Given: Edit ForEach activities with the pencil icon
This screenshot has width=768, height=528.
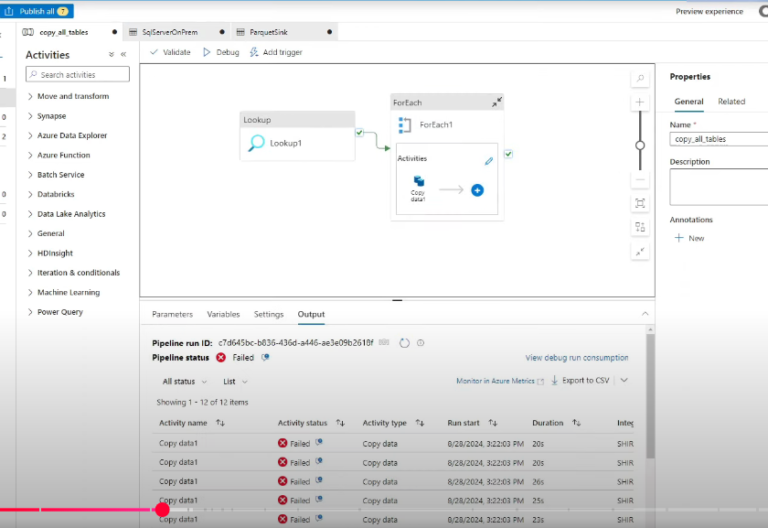Looking at the screenshot, I should [489, 160].
